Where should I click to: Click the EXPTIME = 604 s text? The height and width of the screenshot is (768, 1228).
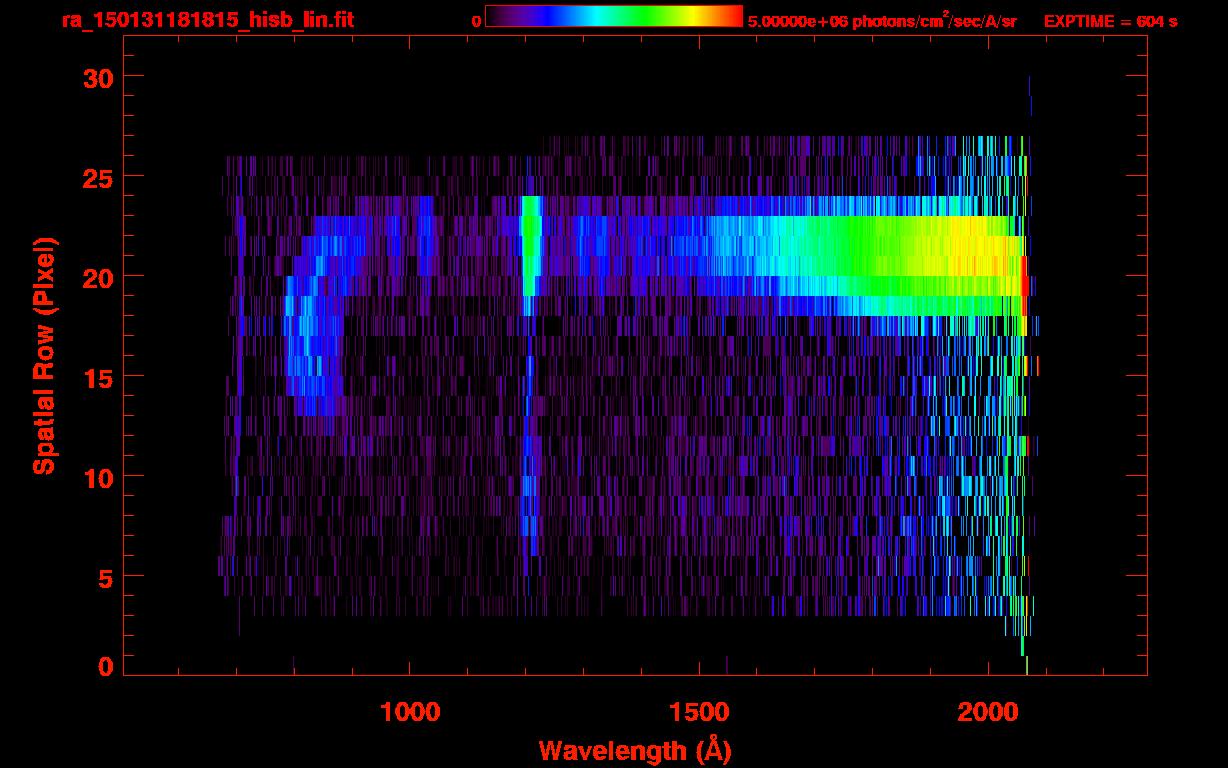coord(1110,21)
